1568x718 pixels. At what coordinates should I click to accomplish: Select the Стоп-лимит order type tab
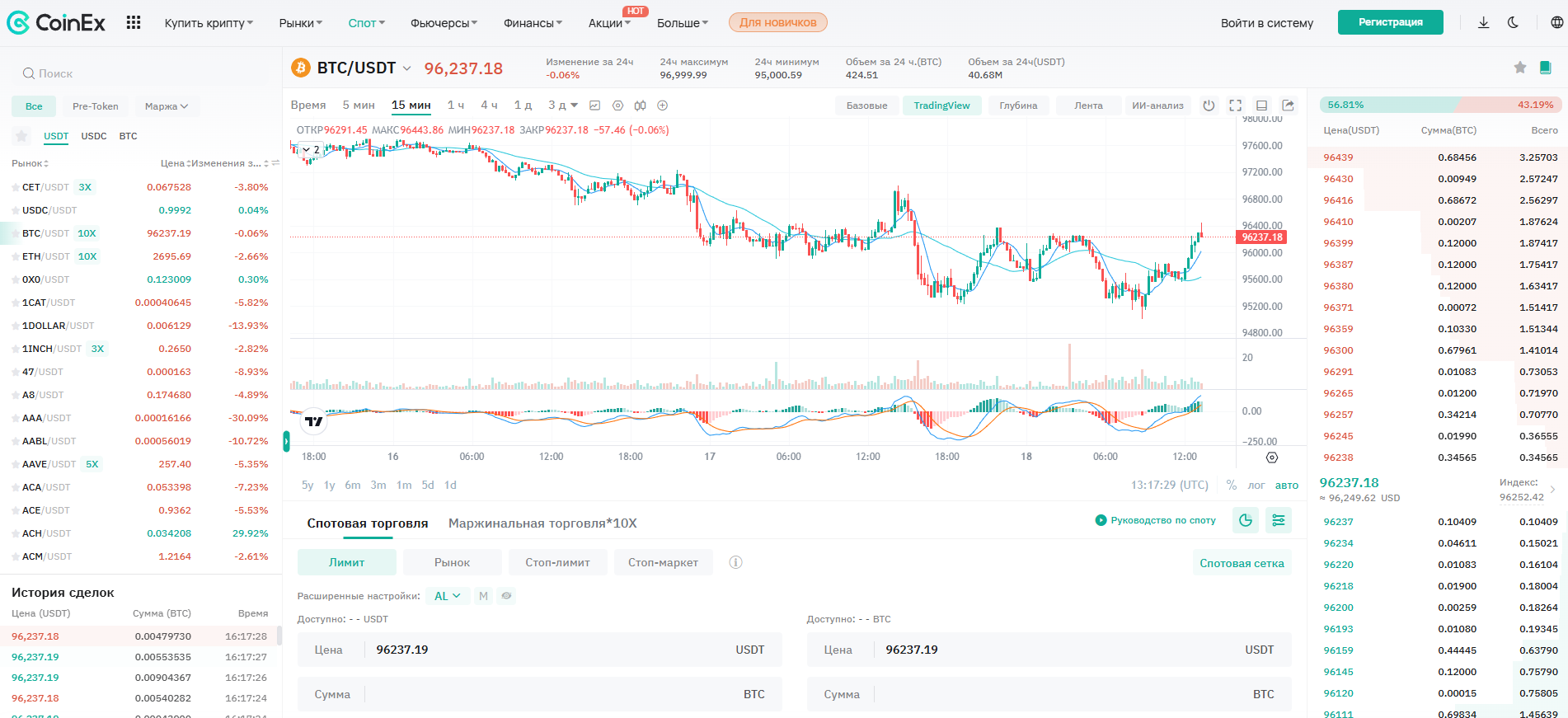click(x=558, y=562)
